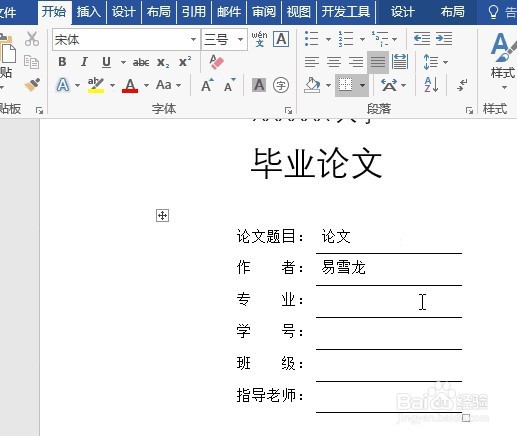Image resolution: width=517 pixels, height=436 pixels.
Task: Align text right
Action: [356, 62]
